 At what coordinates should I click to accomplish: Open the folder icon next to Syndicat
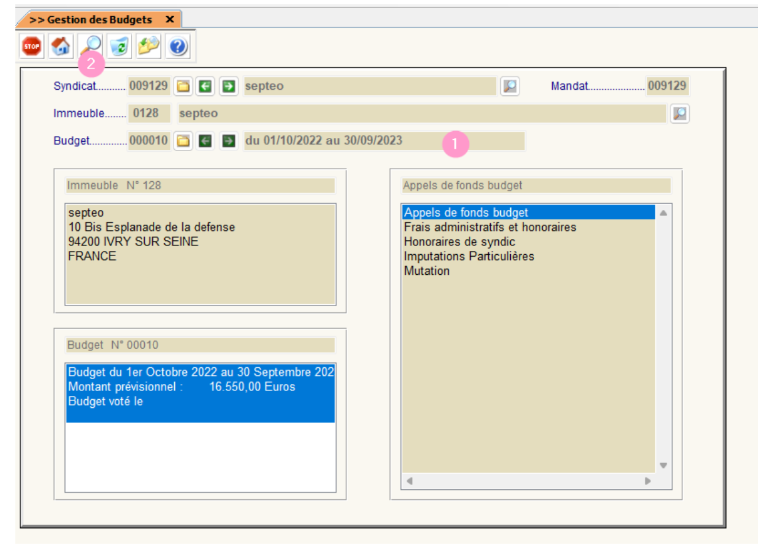(x=183, y=86)
